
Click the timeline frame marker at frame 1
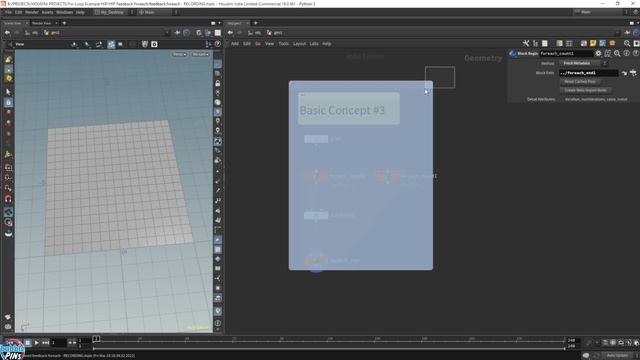coord(96,339)
